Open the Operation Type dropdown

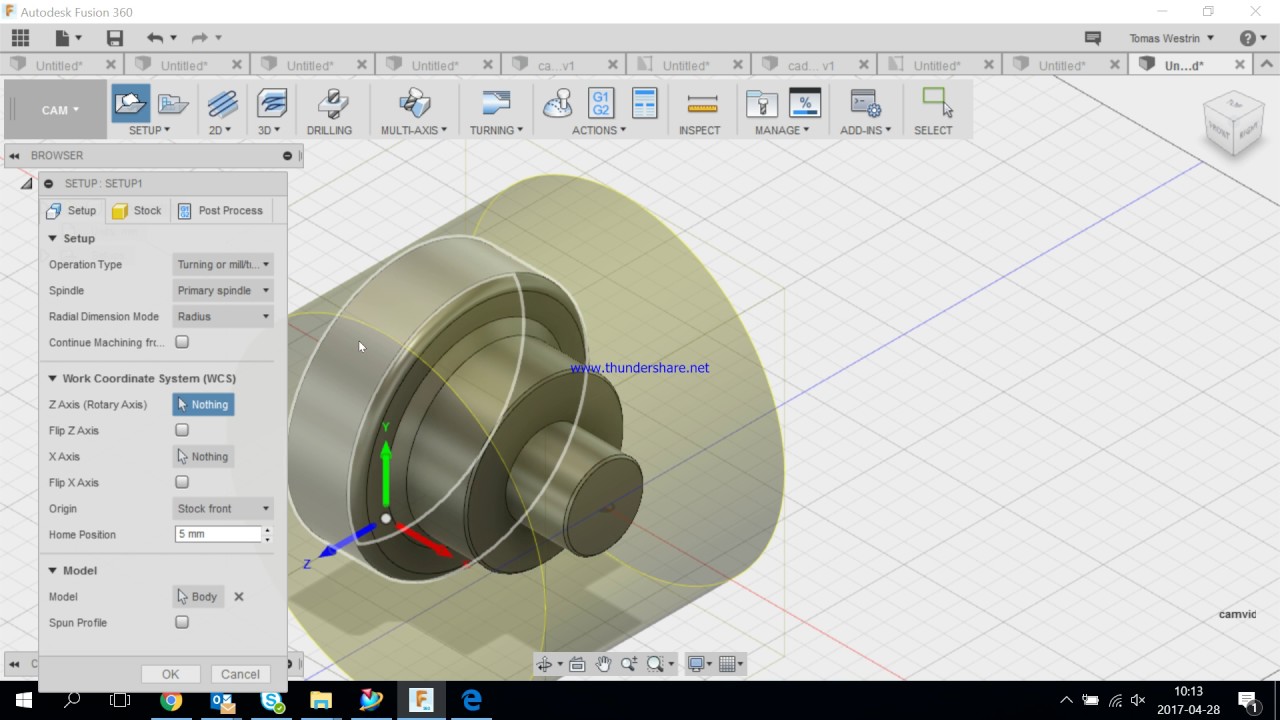[223, 264]
